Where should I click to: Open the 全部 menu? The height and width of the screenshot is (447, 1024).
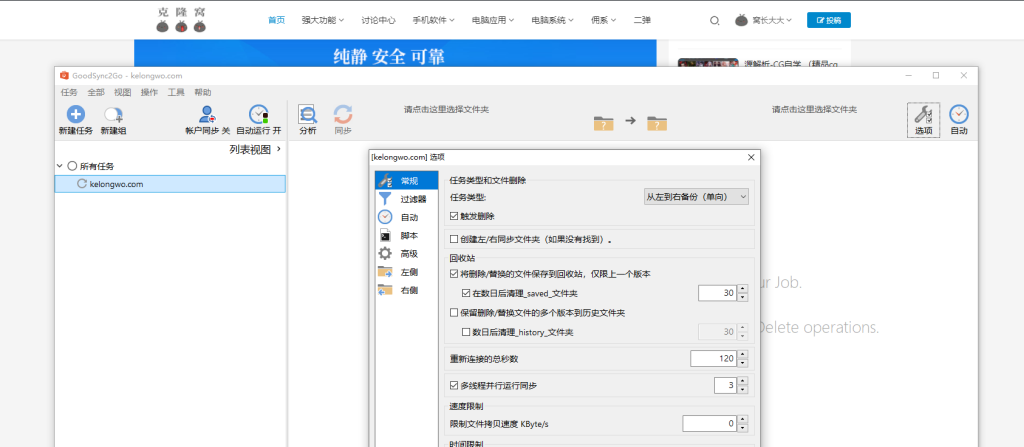[x=95, y=92]
